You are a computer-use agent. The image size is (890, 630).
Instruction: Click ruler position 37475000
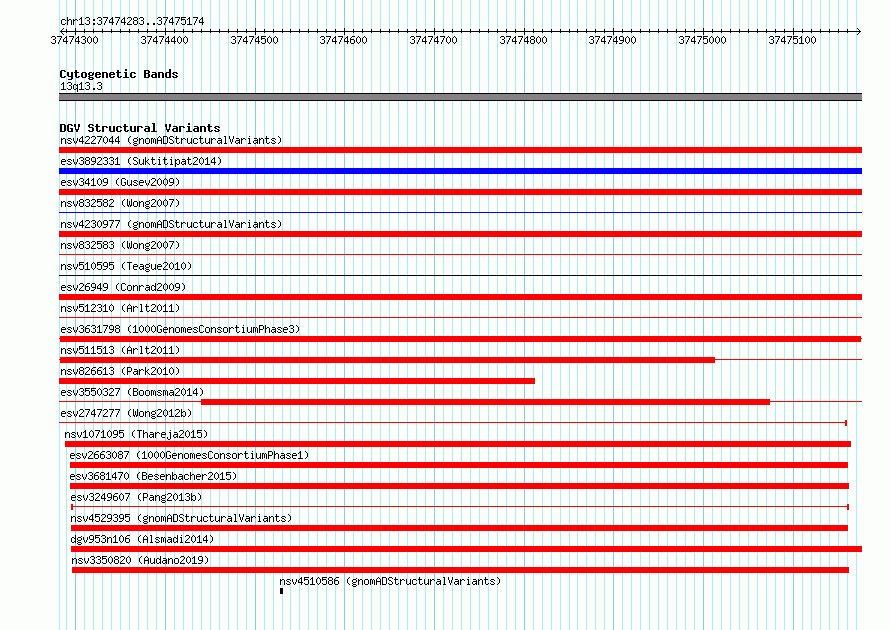[x=702, y=40]
